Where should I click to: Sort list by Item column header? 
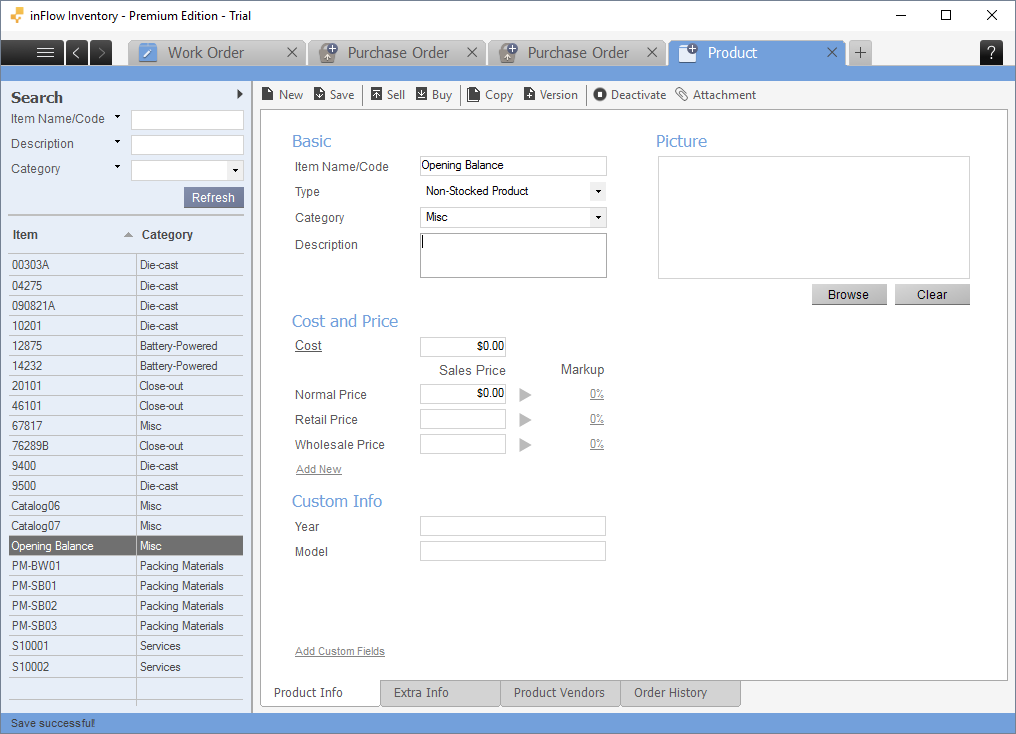[x=72, y=235]
